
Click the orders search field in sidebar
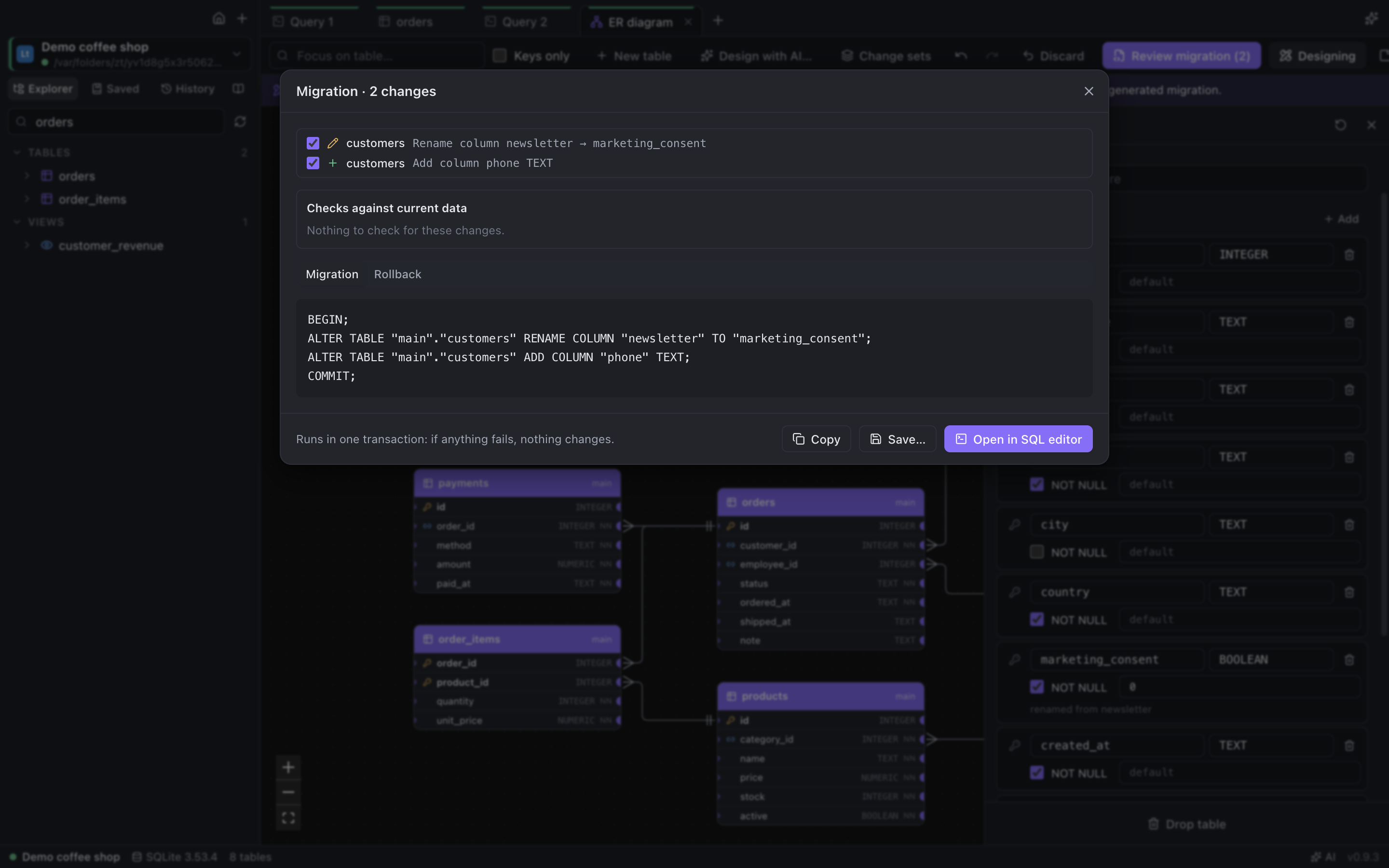117,122
